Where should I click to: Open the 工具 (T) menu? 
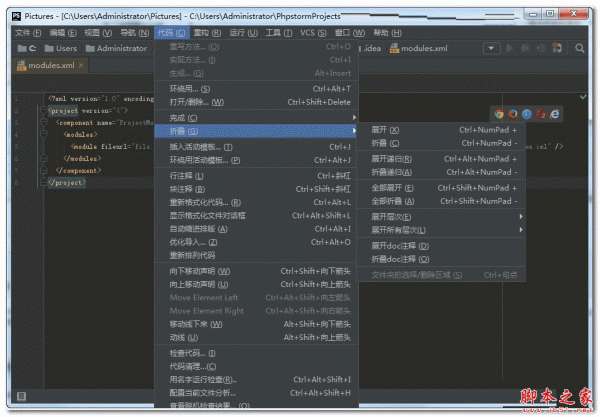279,33
